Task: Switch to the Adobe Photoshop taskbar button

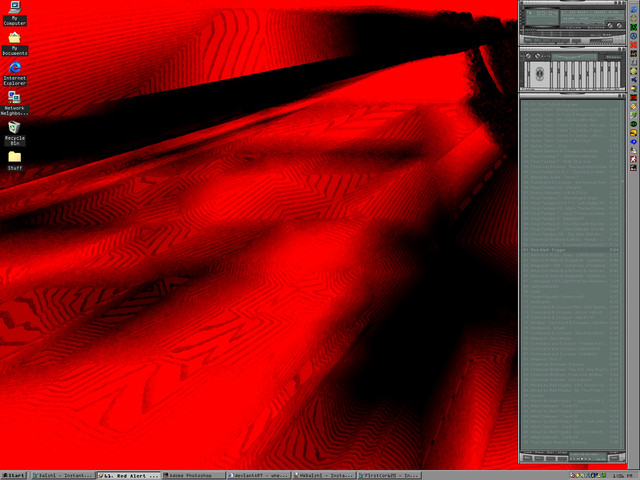Action: click(x=193, y=476)
